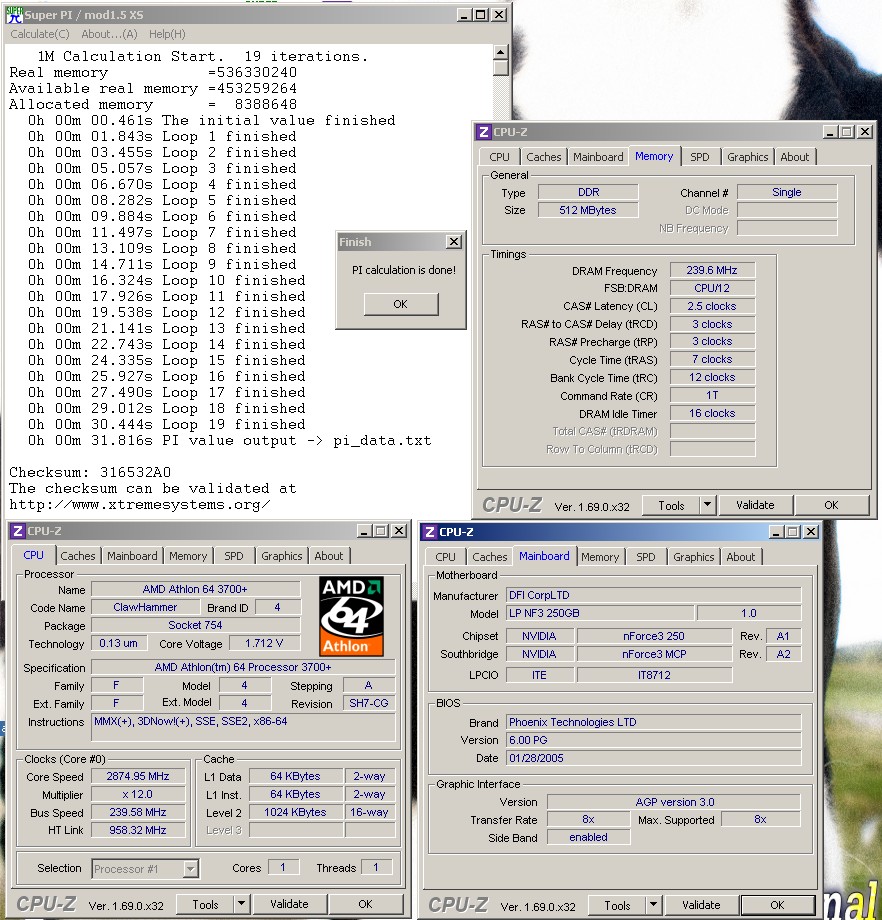Screen dimensions: 882x920
Task: Click the CPU-Z Mainboard window title icon
Action: click(430, 532)
